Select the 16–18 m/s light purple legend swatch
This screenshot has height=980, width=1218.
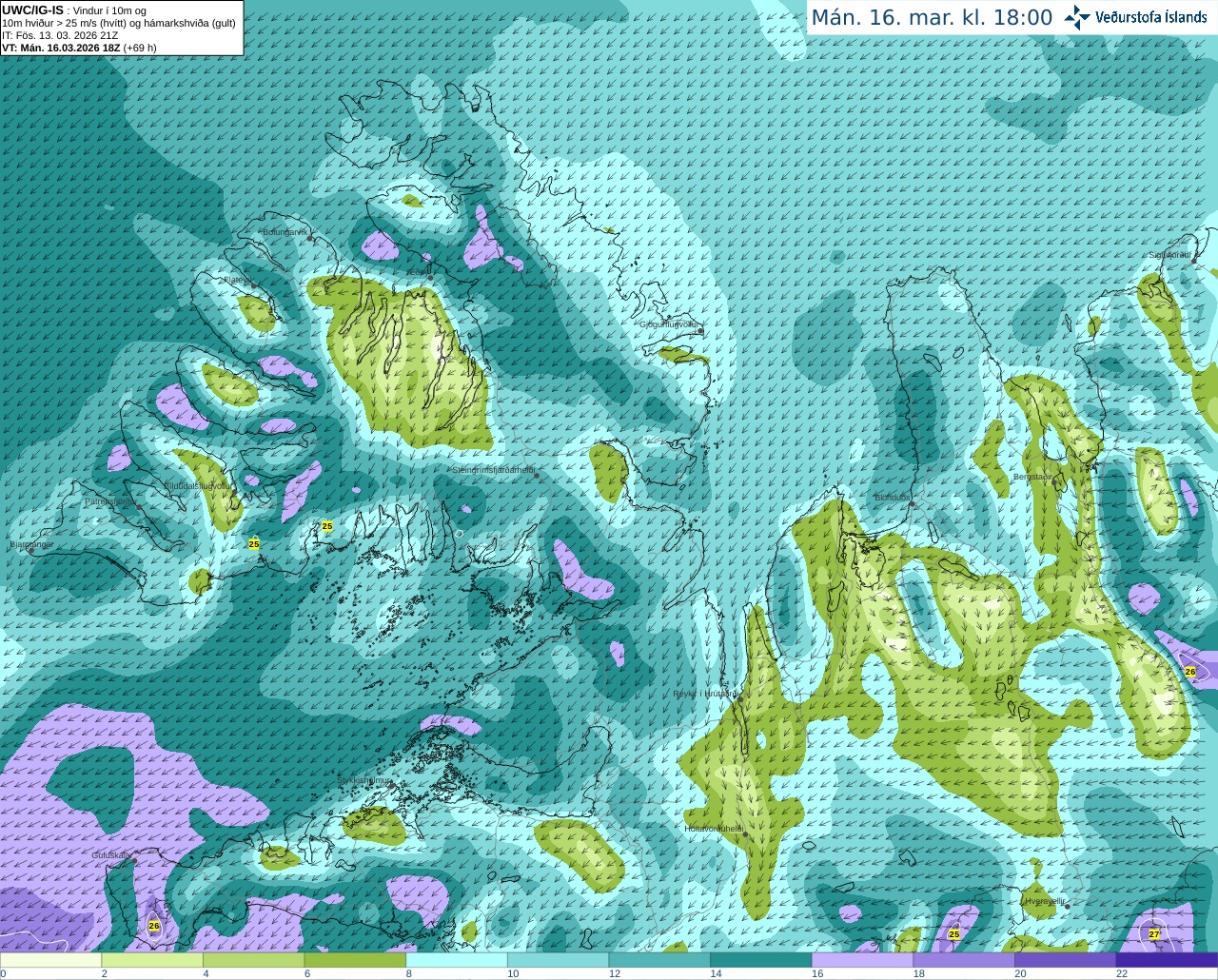coord(863,960)
